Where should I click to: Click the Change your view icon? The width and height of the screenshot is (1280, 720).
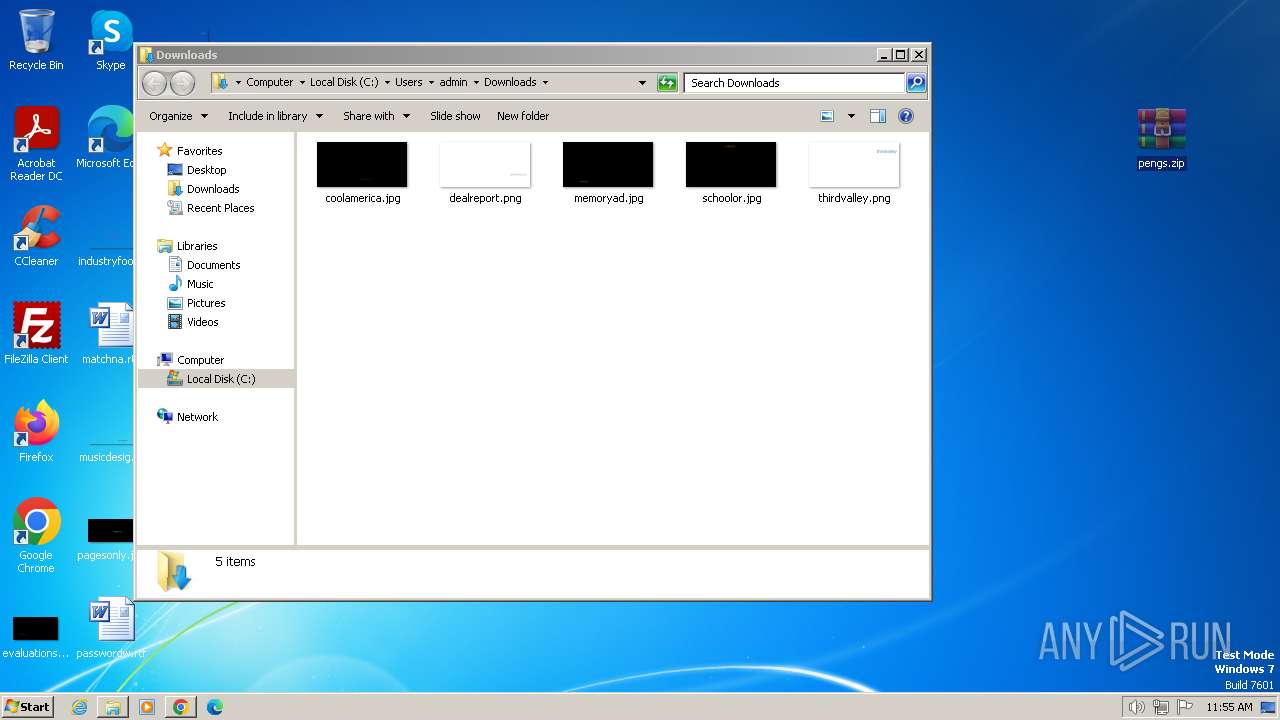coord(827,116)
